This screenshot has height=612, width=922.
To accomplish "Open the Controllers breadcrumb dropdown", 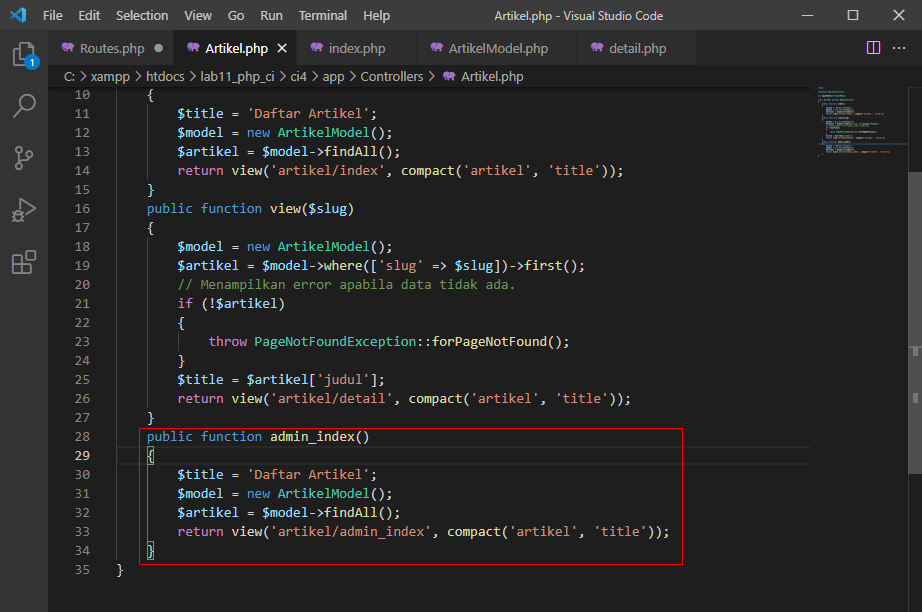I will [x=392, y=76].
